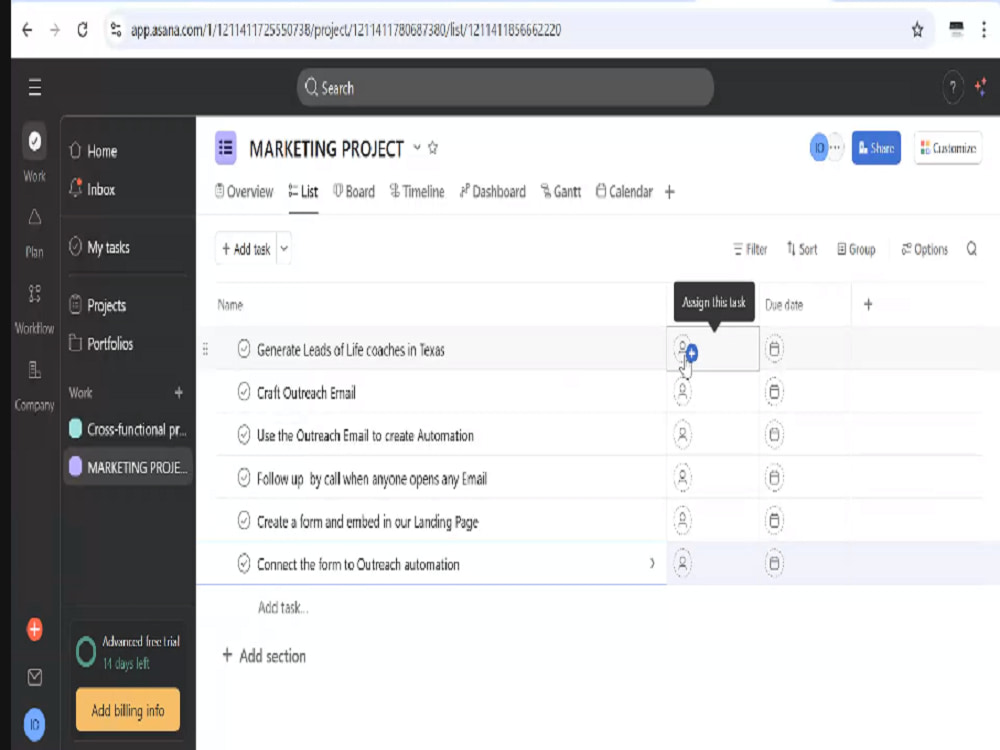Open the envelope icon in left rail
The width and height of the screenshot is (1000, 750).
[x=34, y=677]
